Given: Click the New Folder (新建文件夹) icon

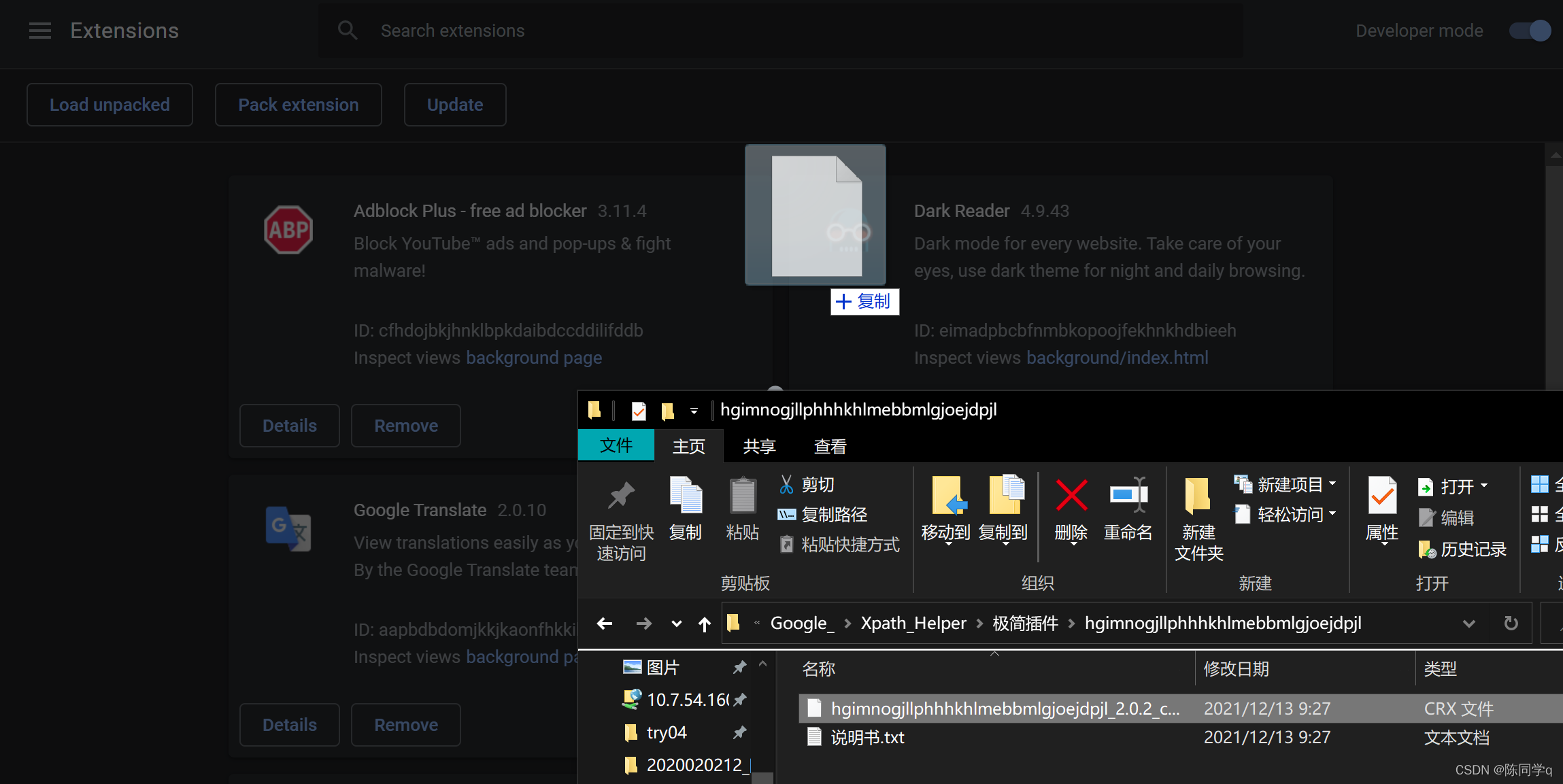Looking at the screenshot, I should tap(1198, 496).
